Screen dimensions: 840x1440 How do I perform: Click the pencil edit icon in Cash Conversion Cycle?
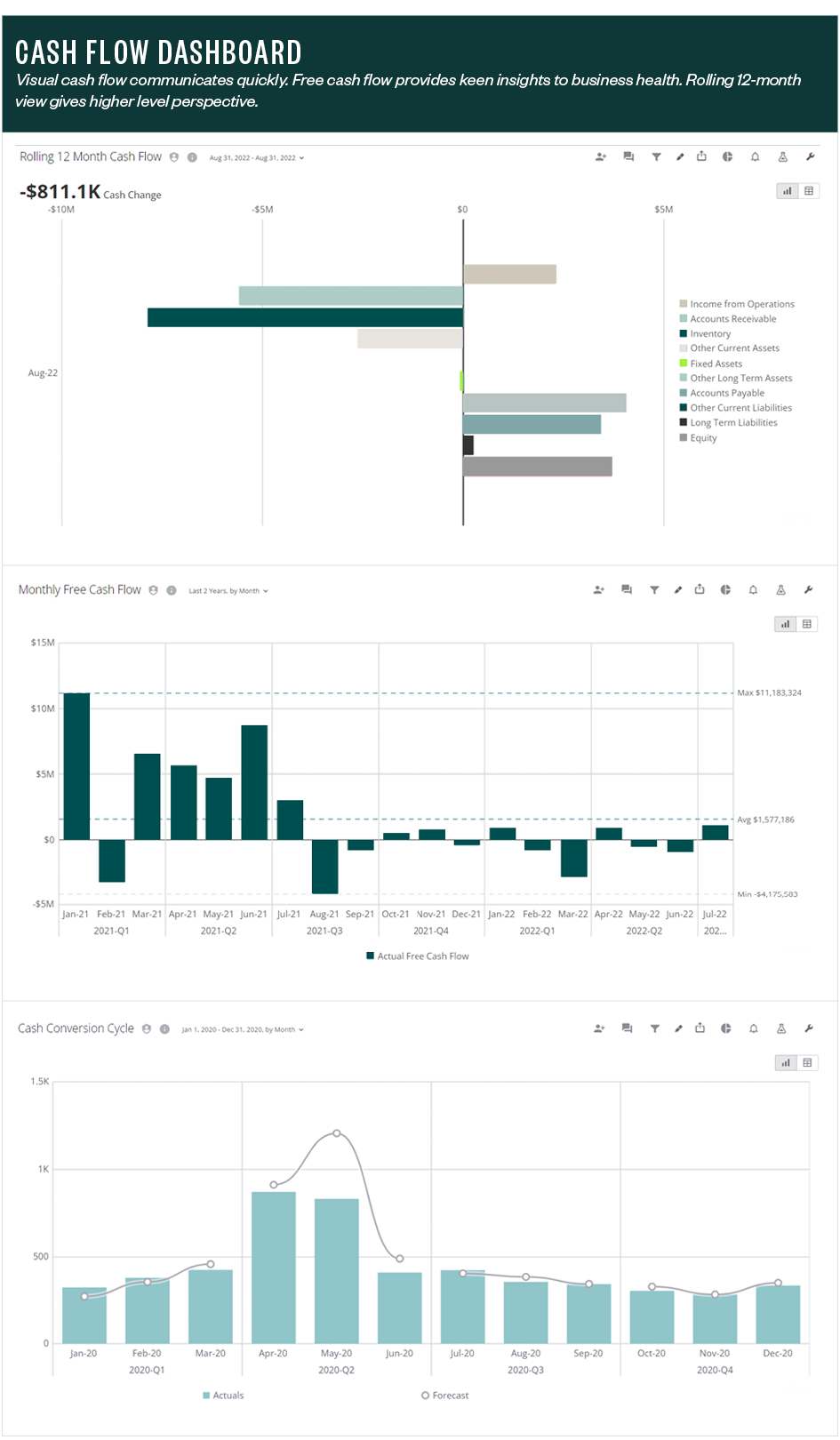tap(678, 1028)
